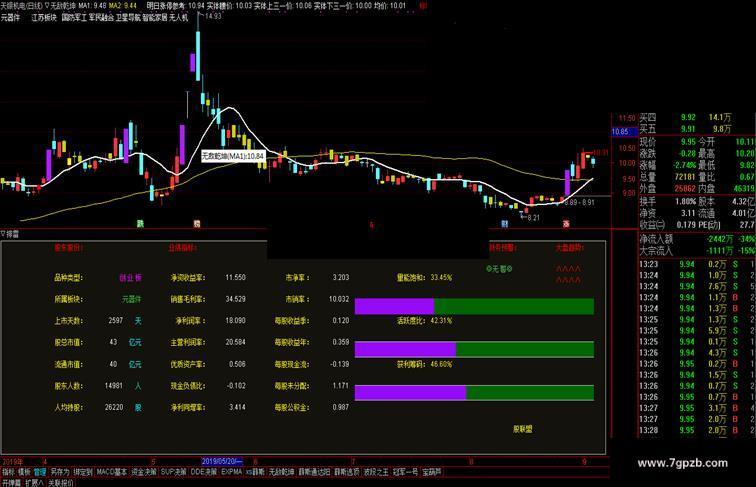Switch to the 无敌乾坤 indicator tab
This screenshot has width=756, height=487.
[x=282, y=472]
